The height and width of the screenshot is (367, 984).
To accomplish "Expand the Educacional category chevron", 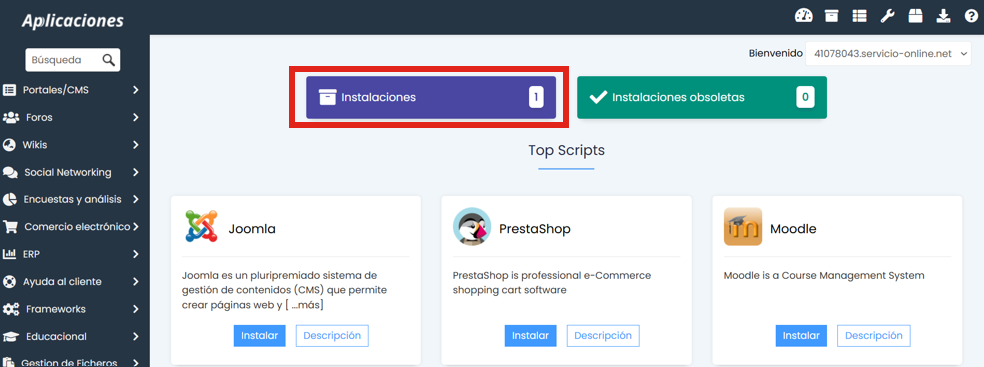I will (x=136, y=337).
